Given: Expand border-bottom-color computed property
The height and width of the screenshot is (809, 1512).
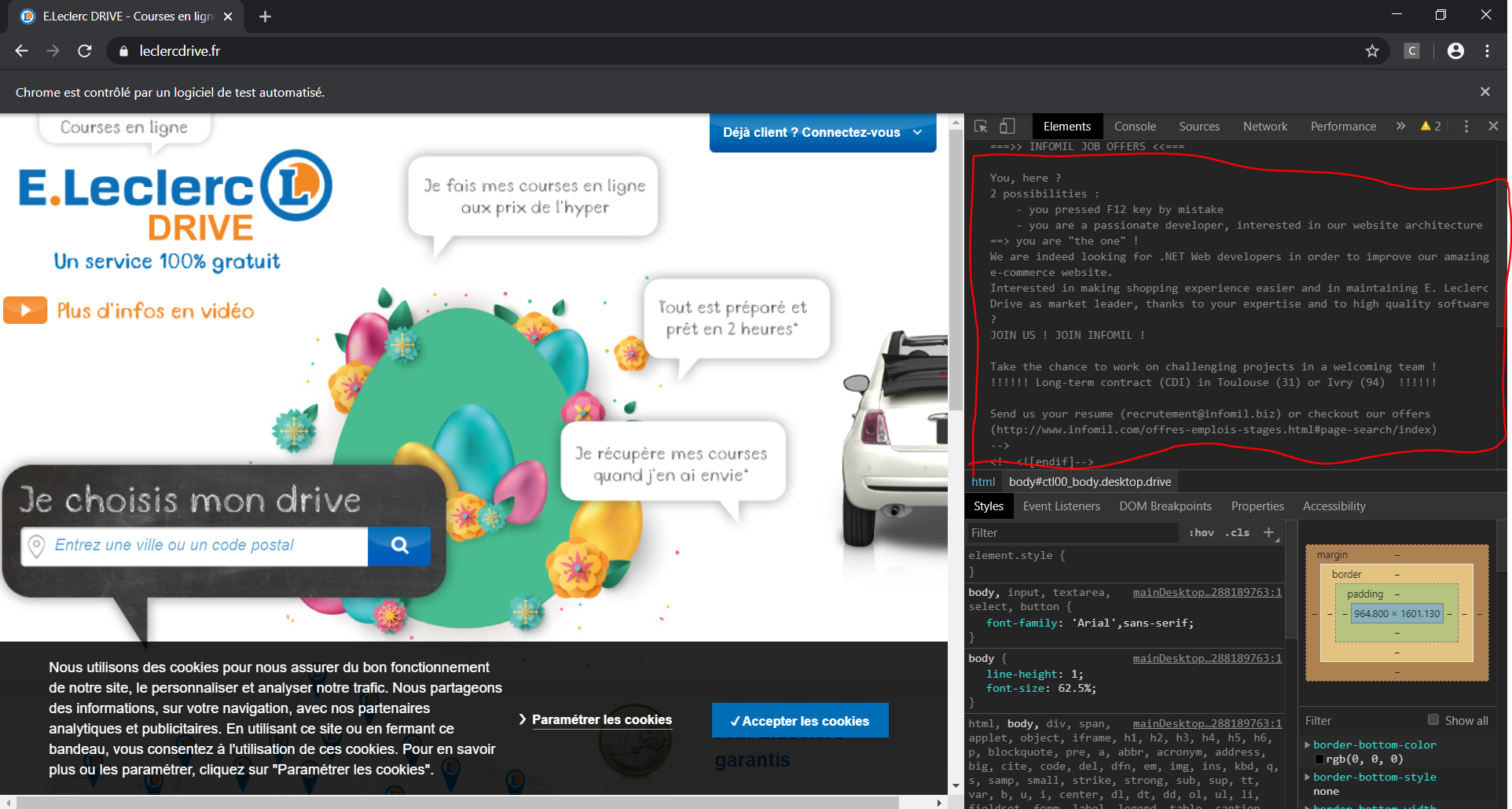Looking at the screenshot, I should (x=1308, y=745).
